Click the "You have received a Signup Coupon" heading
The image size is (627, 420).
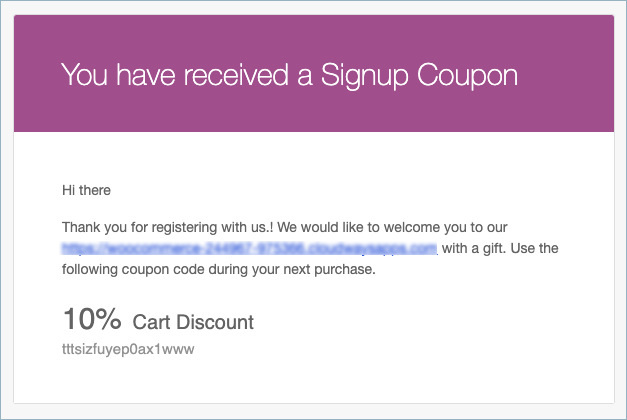[x=289, y=75]
